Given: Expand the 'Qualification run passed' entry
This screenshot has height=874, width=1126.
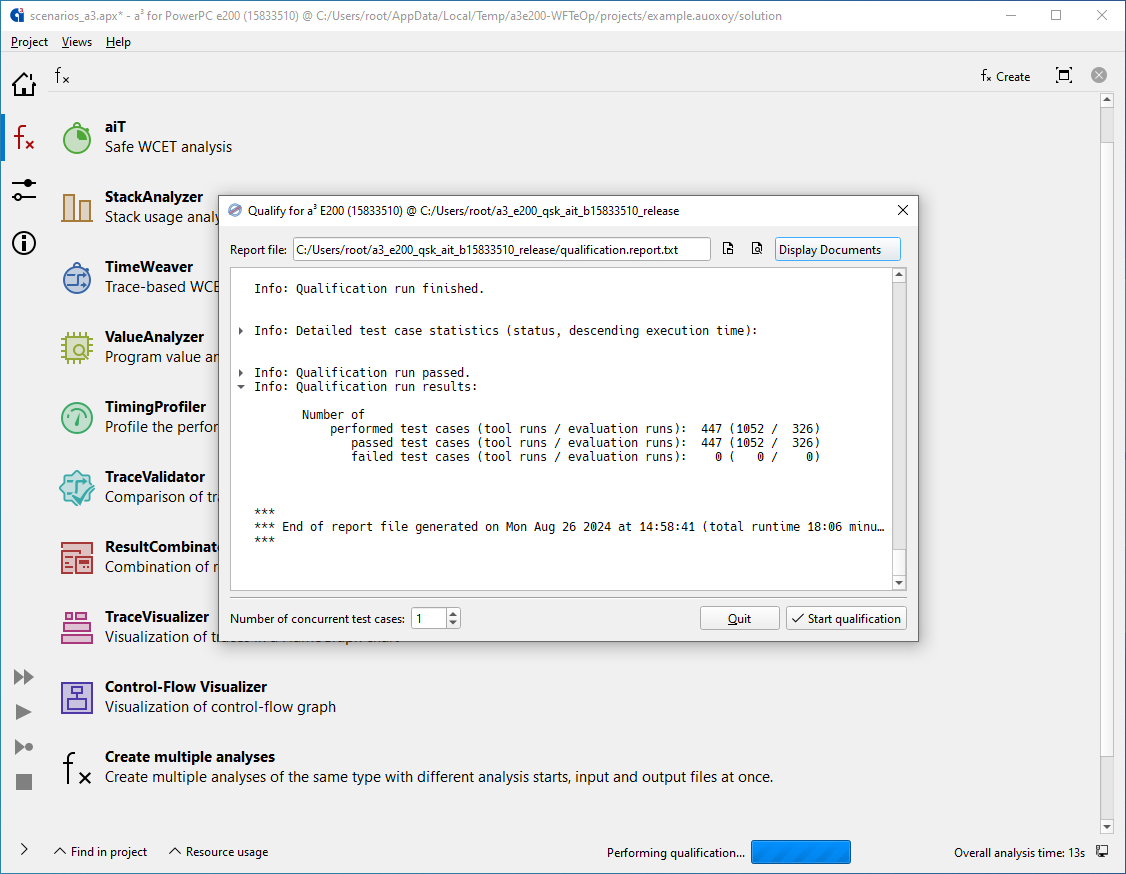Looking at the screenshot, I should [x=241, y=372].
